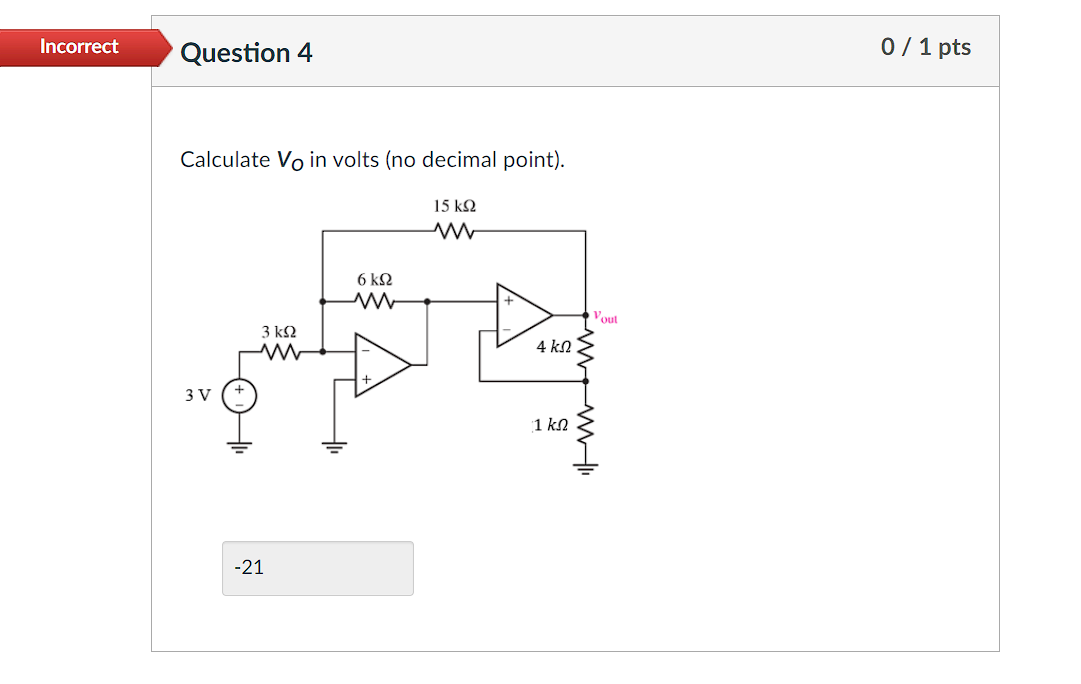Screen dimensions: 1081x684
Task: Click the 0 / 1 pts score label
Action: 926,47
